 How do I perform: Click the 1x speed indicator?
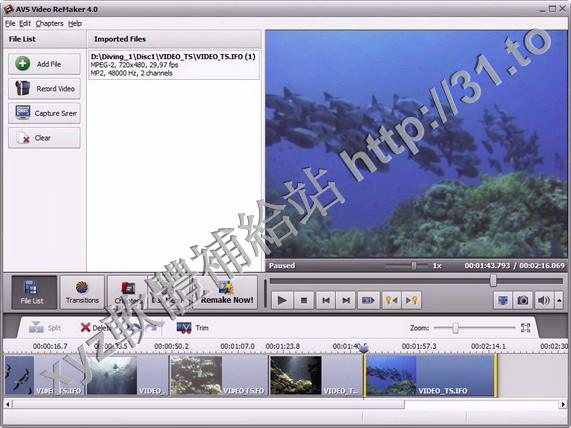(x=437, y=266)
